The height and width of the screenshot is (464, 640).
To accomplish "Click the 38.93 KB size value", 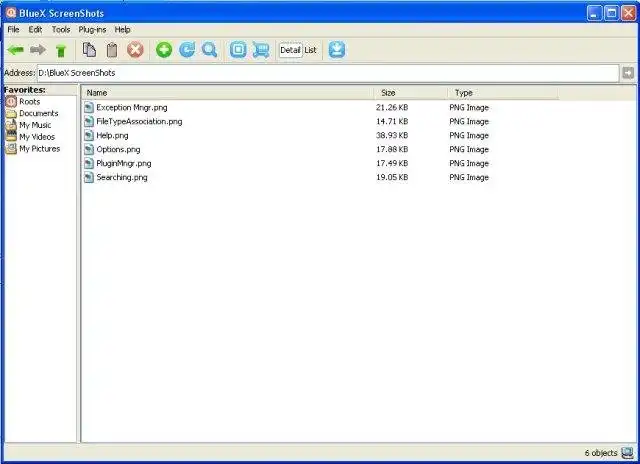I will point(392,135).
